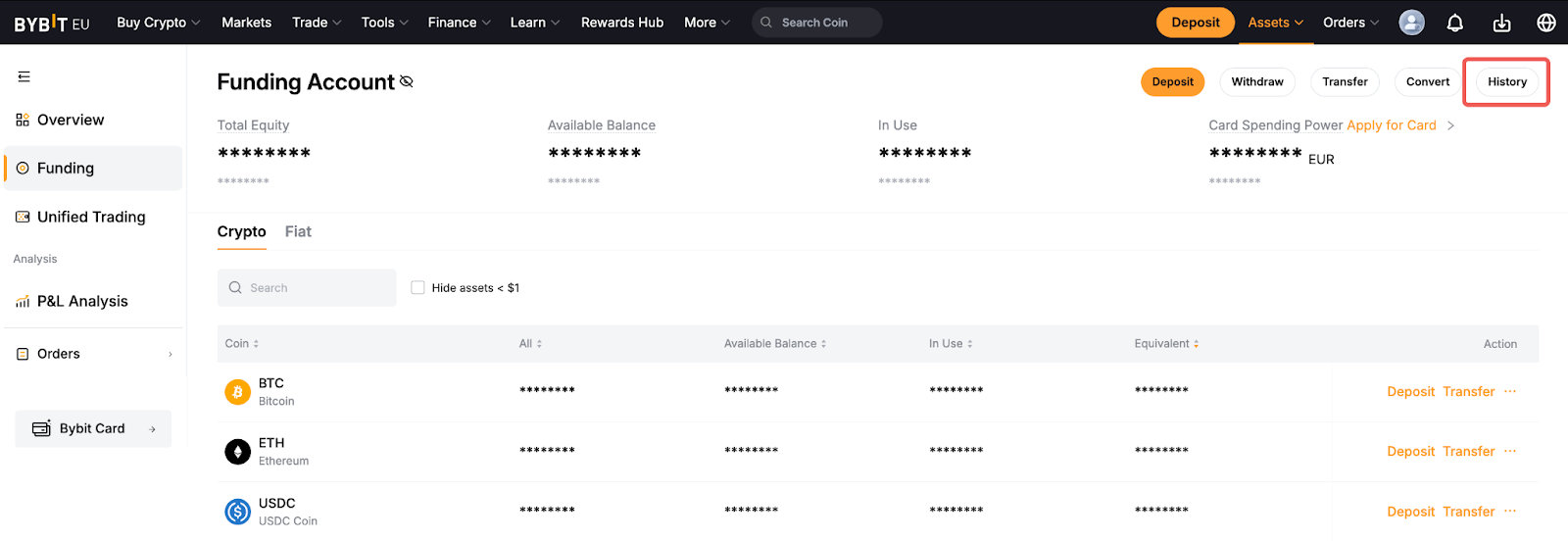The width and height of the screenshot is (1568, 541).
Task: Click the coin Search input field
Action: pos(307,288)
